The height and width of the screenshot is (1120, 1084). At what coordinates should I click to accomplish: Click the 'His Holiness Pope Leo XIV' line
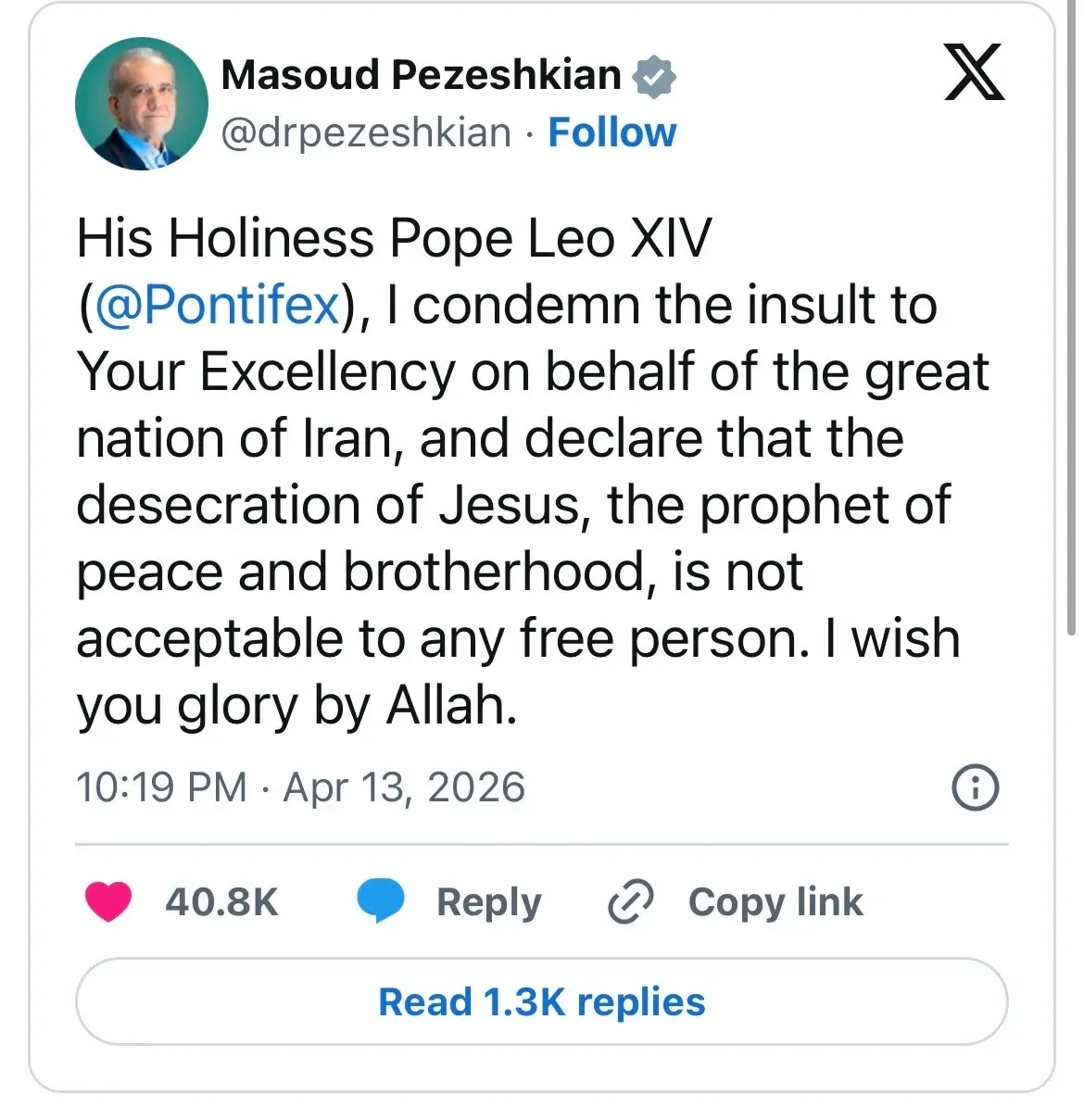coord(394,238)
